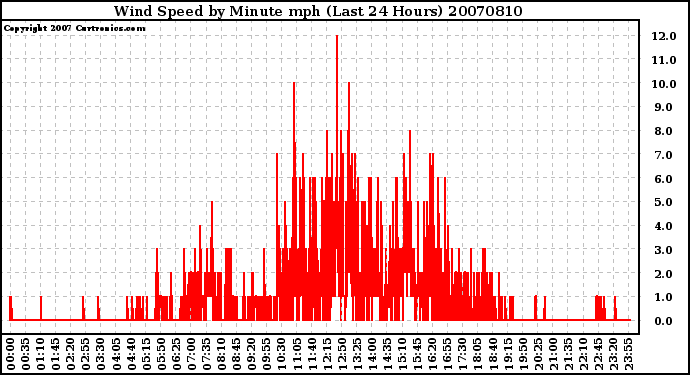Click the 10.0 y-axis label
This screenshot has width=690, height=375.
664,84
